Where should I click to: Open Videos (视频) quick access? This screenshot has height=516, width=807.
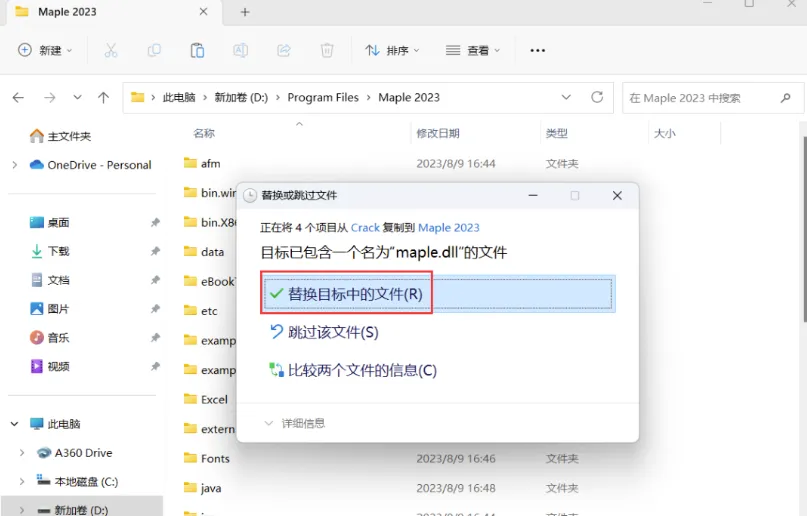coord(49,366)
